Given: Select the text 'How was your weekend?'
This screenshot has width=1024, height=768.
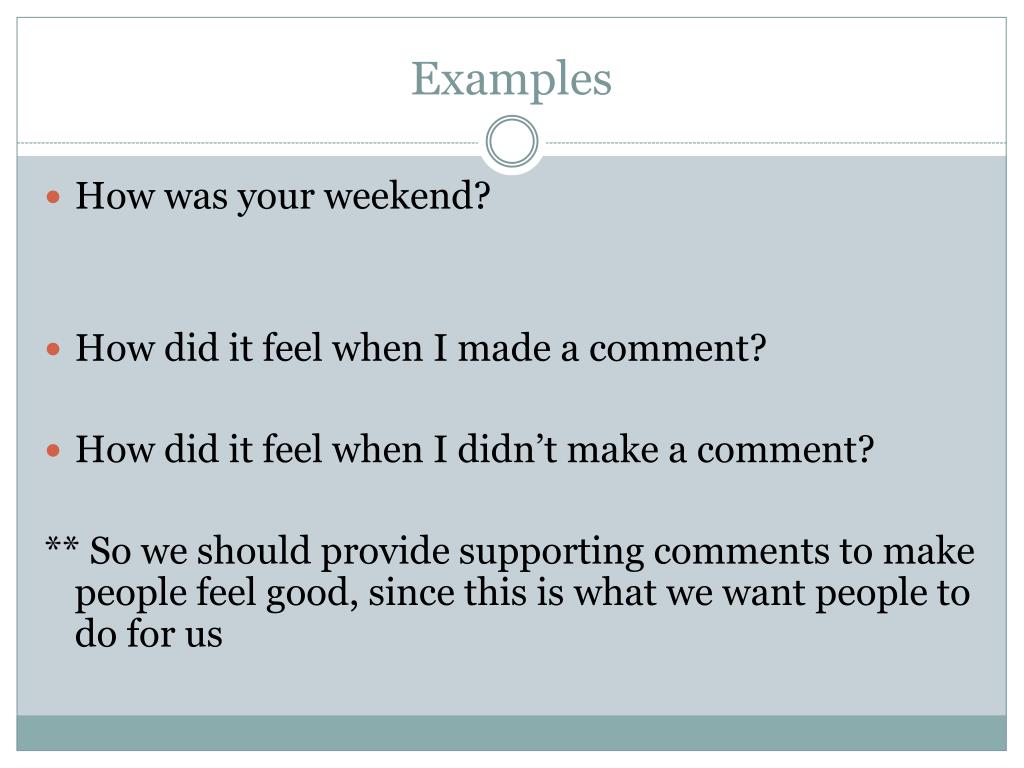Looking at the screenshot, I should (283, 196).
